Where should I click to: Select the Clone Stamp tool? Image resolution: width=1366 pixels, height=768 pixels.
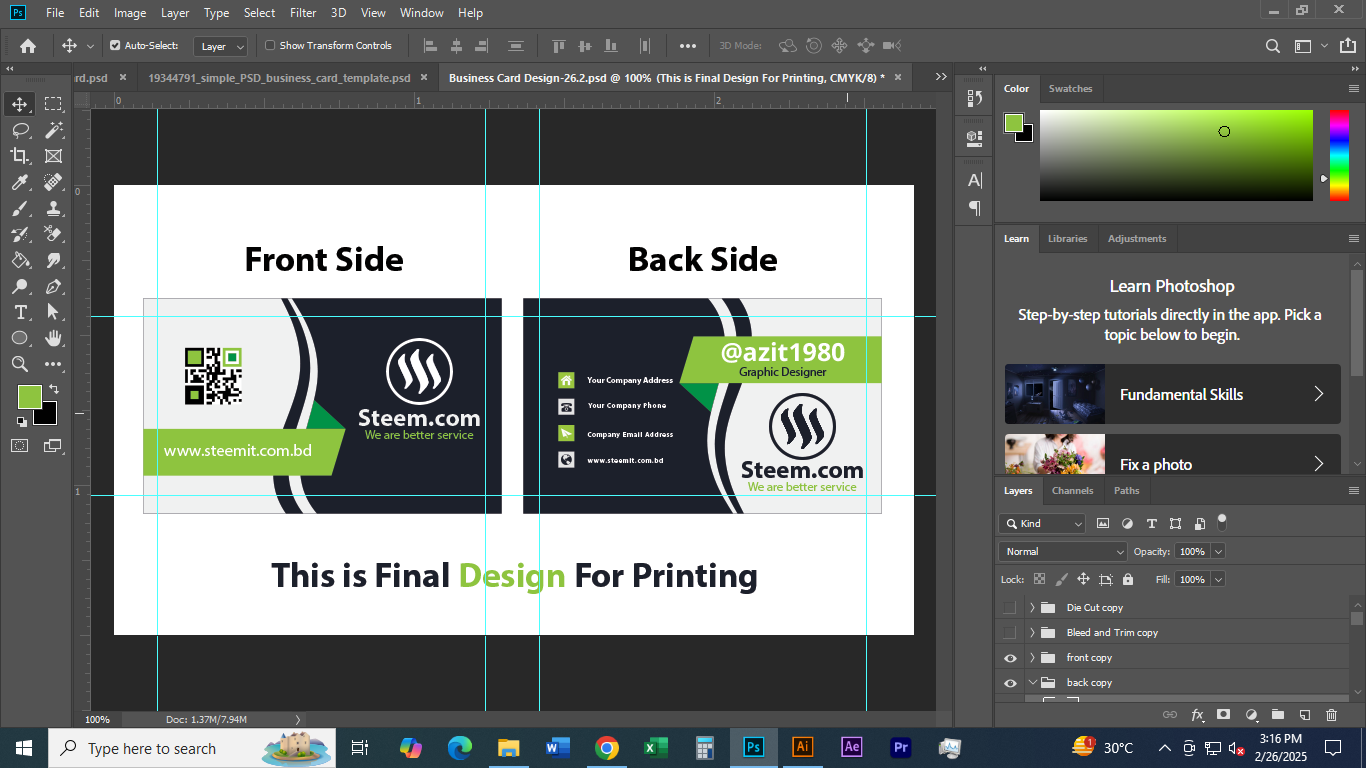[x=53, y=209]
